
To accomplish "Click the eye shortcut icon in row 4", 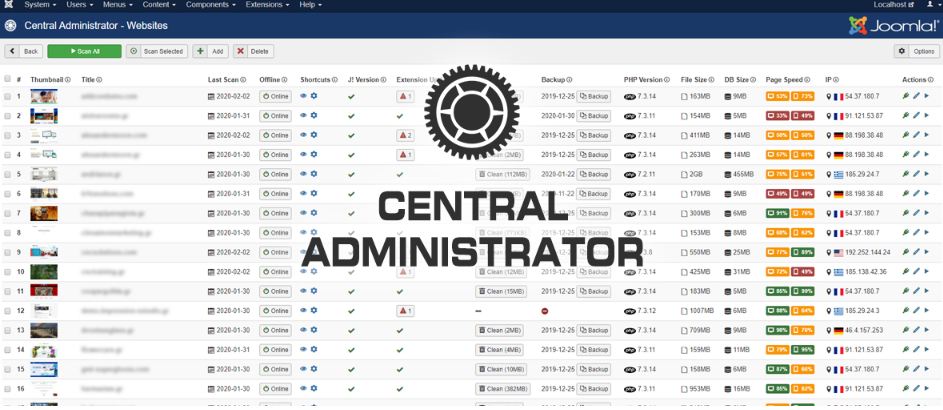I will pyautogui.click(x=304, y=154).
